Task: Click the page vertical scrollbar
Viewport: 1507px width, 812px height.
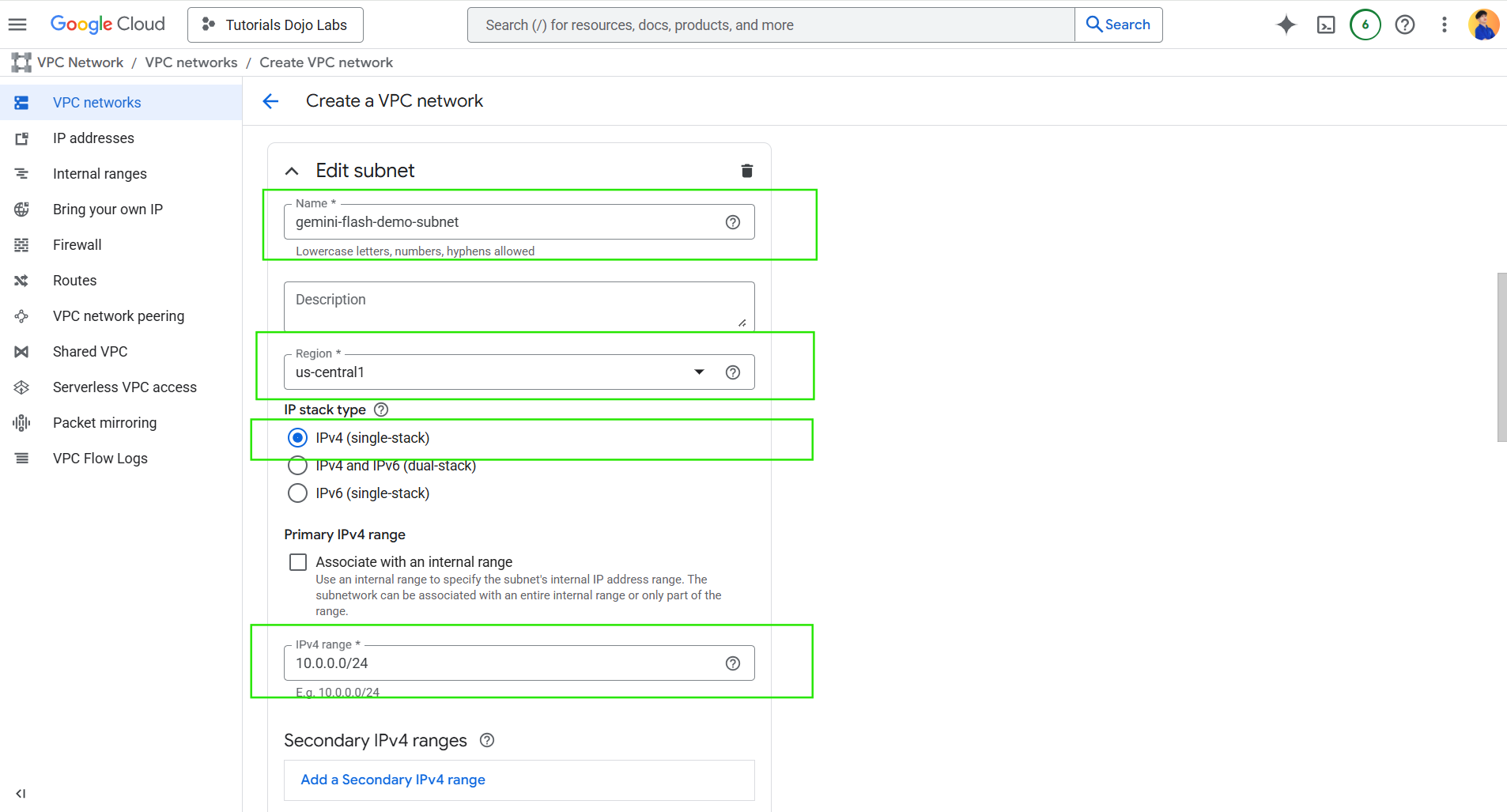Action: [x=1501, y=357]
